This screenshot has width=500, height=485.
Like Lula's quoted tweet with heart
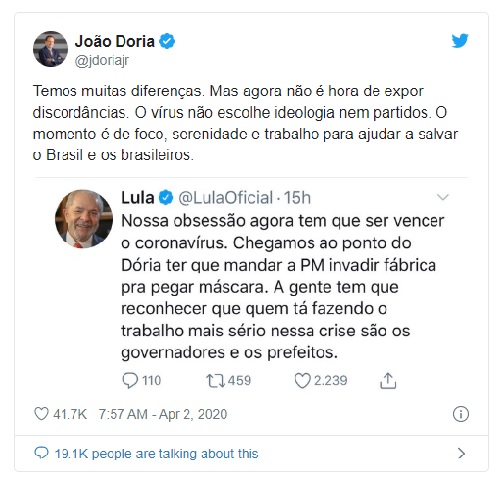click(302, 381)
